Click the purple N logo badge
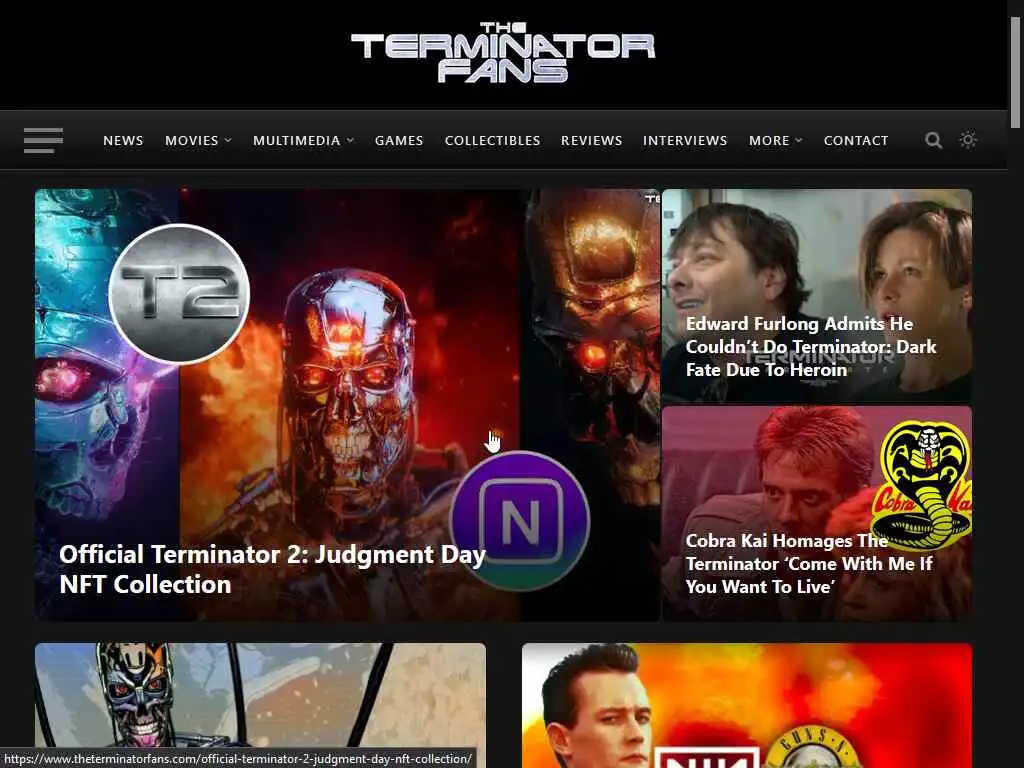 pyautogui.click(x=520, y=520)
